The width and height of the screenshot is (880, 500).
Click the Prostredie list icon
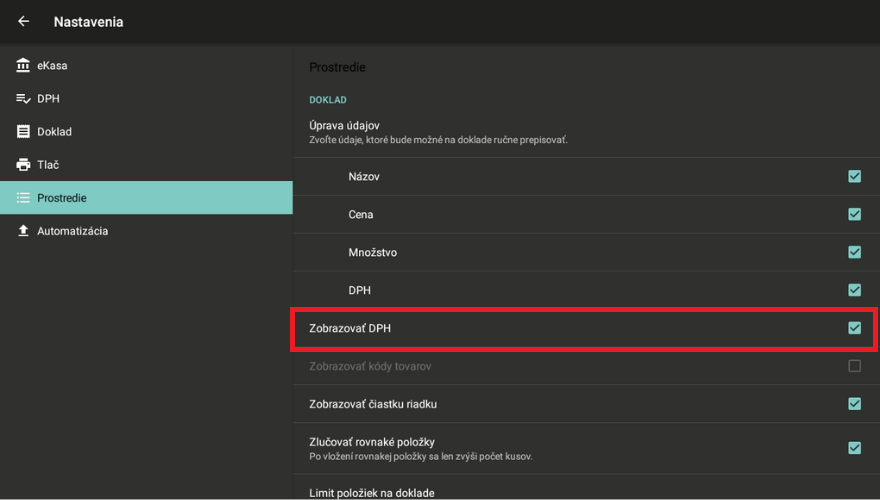(23, 198)
